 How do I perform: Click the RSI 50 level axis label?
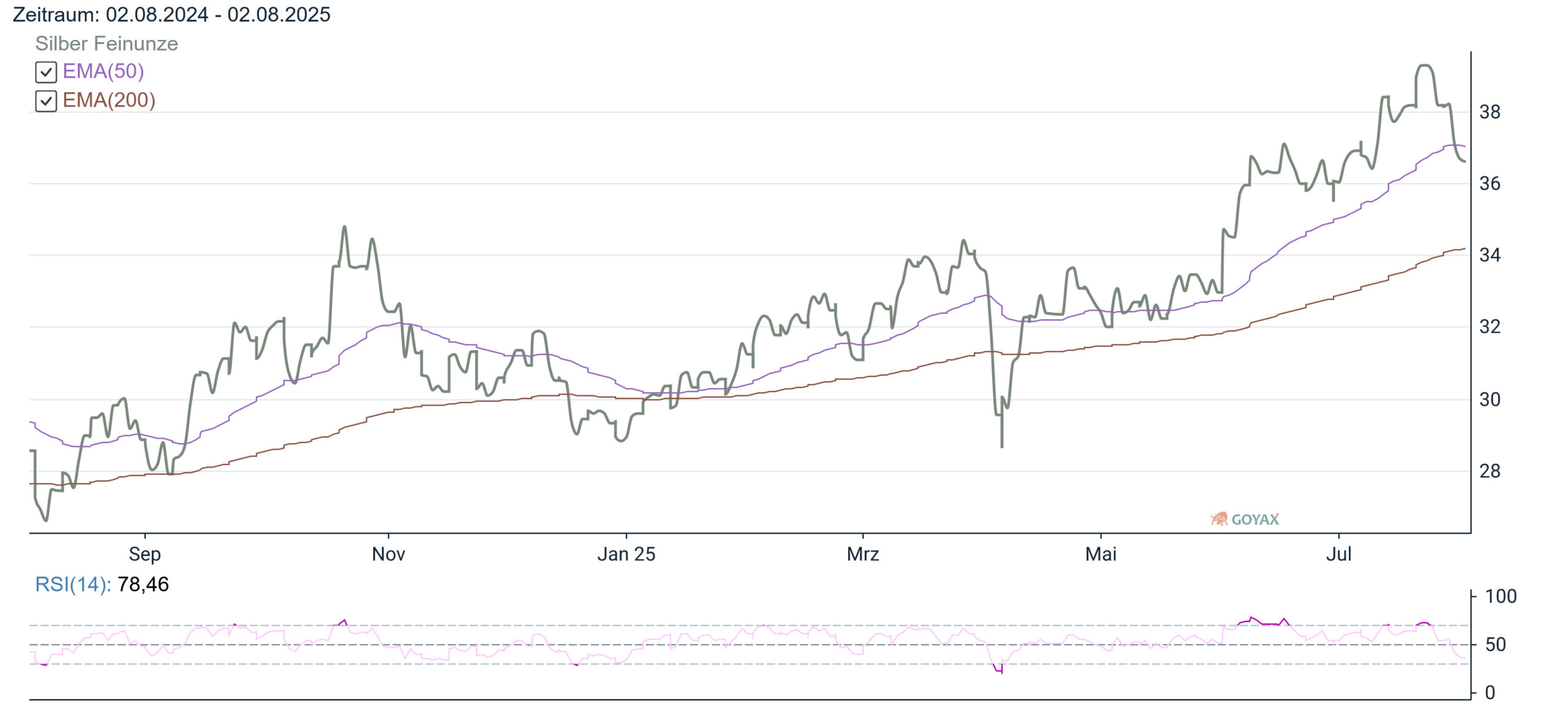point(1496,645)
